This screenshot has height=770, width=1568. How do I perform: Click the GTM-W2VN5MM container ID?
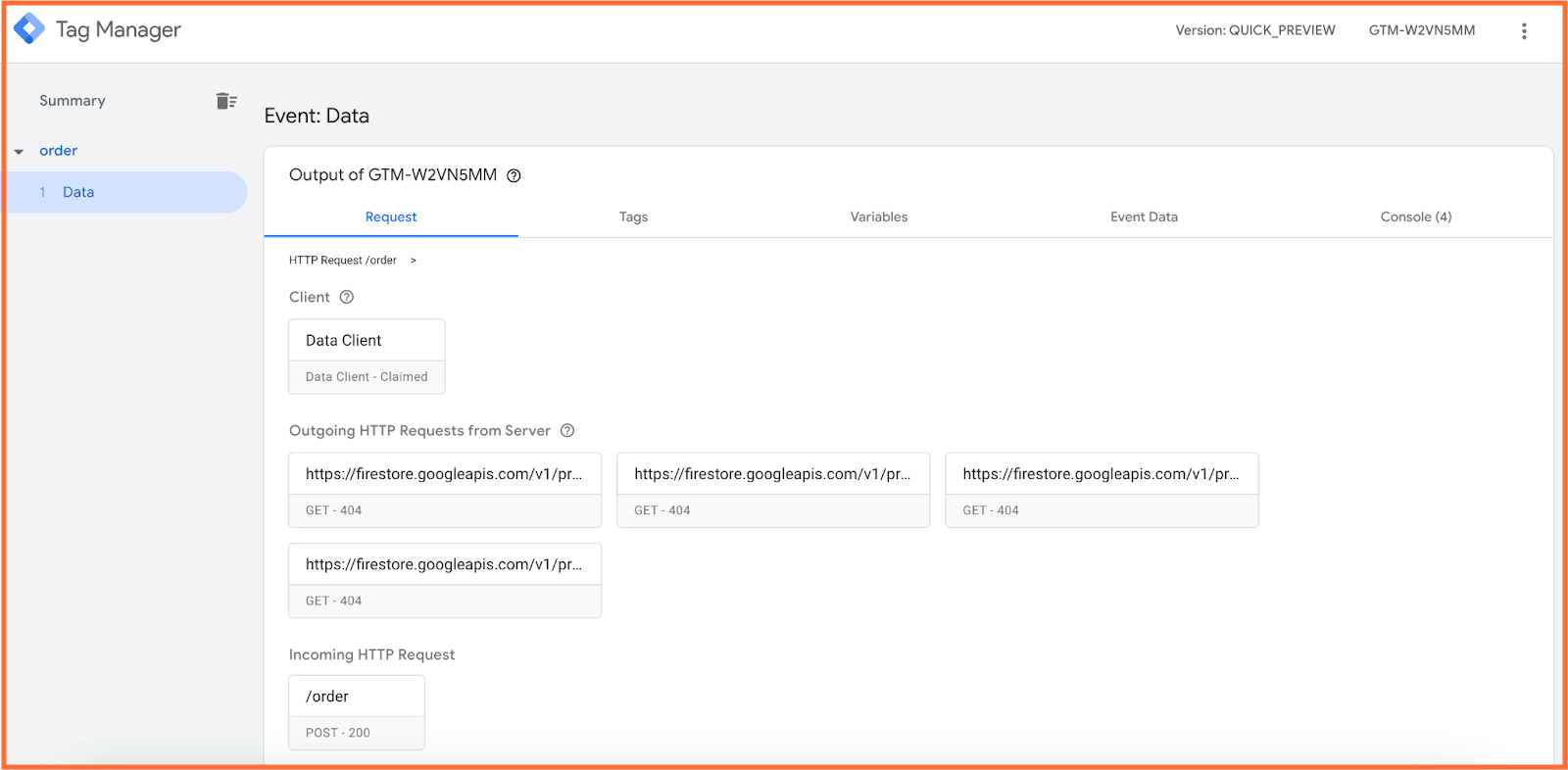point(1422,30)
